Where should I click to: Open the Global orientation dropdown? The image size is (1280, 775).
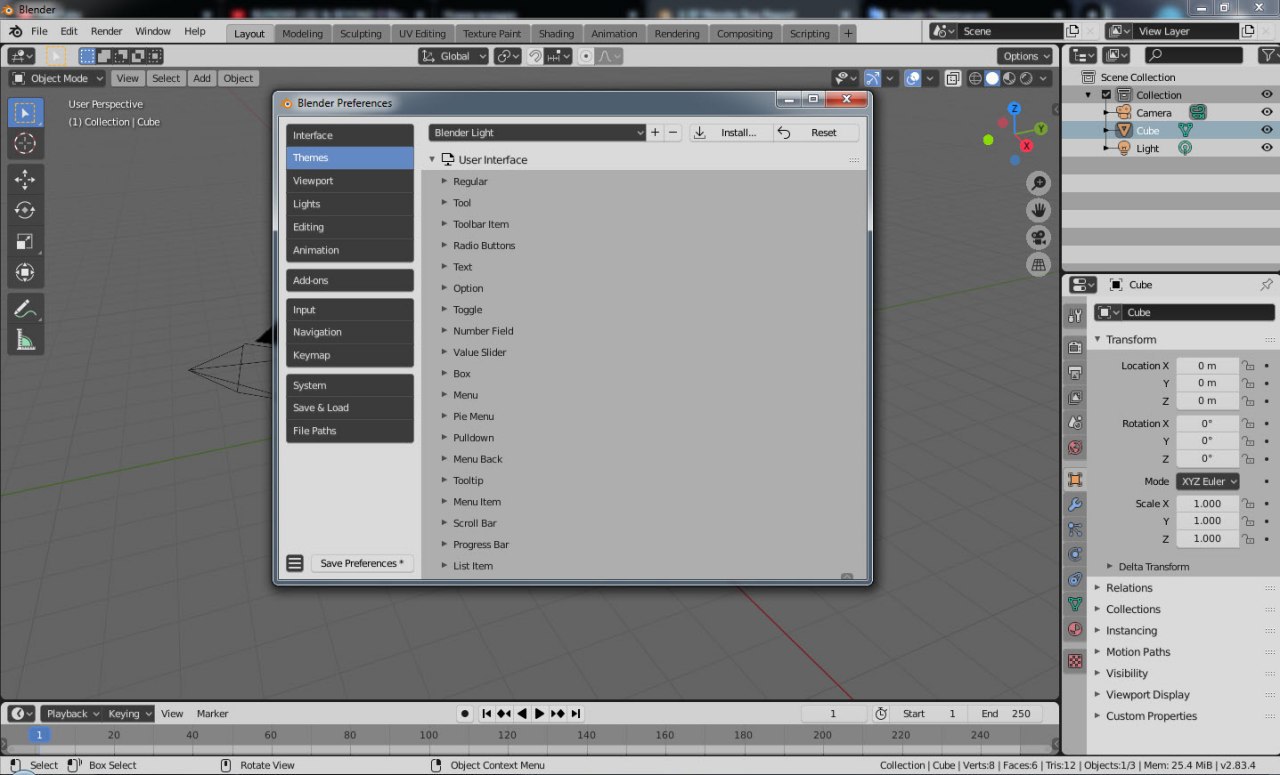pyautogui.click(x=454, y=56)
